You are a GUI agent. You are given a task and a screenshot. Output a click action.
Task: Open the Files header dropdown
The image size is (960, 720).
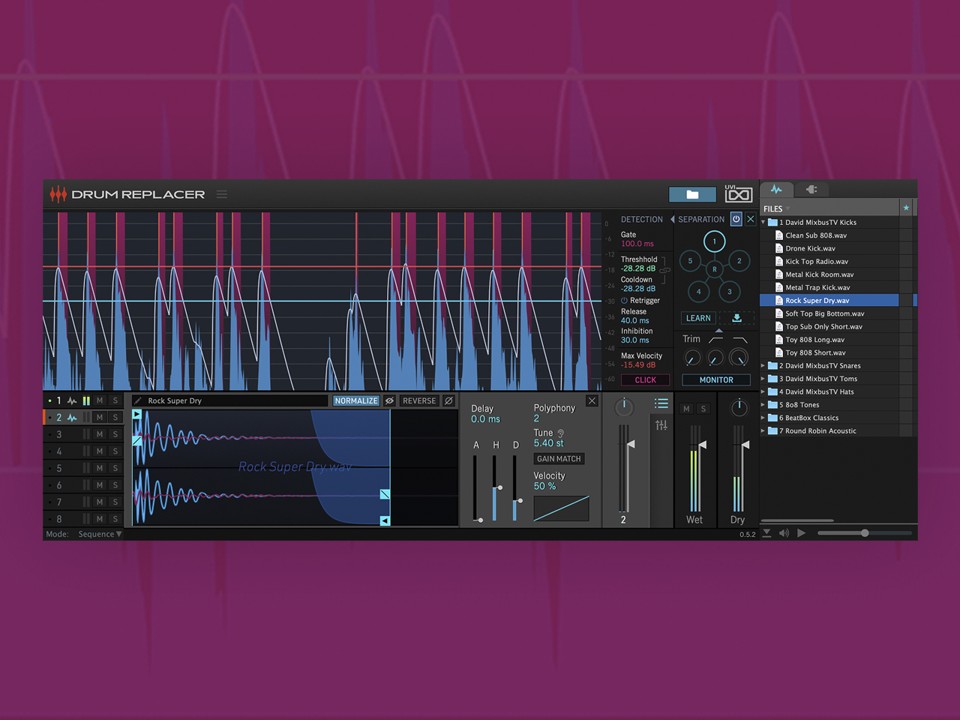788,209
